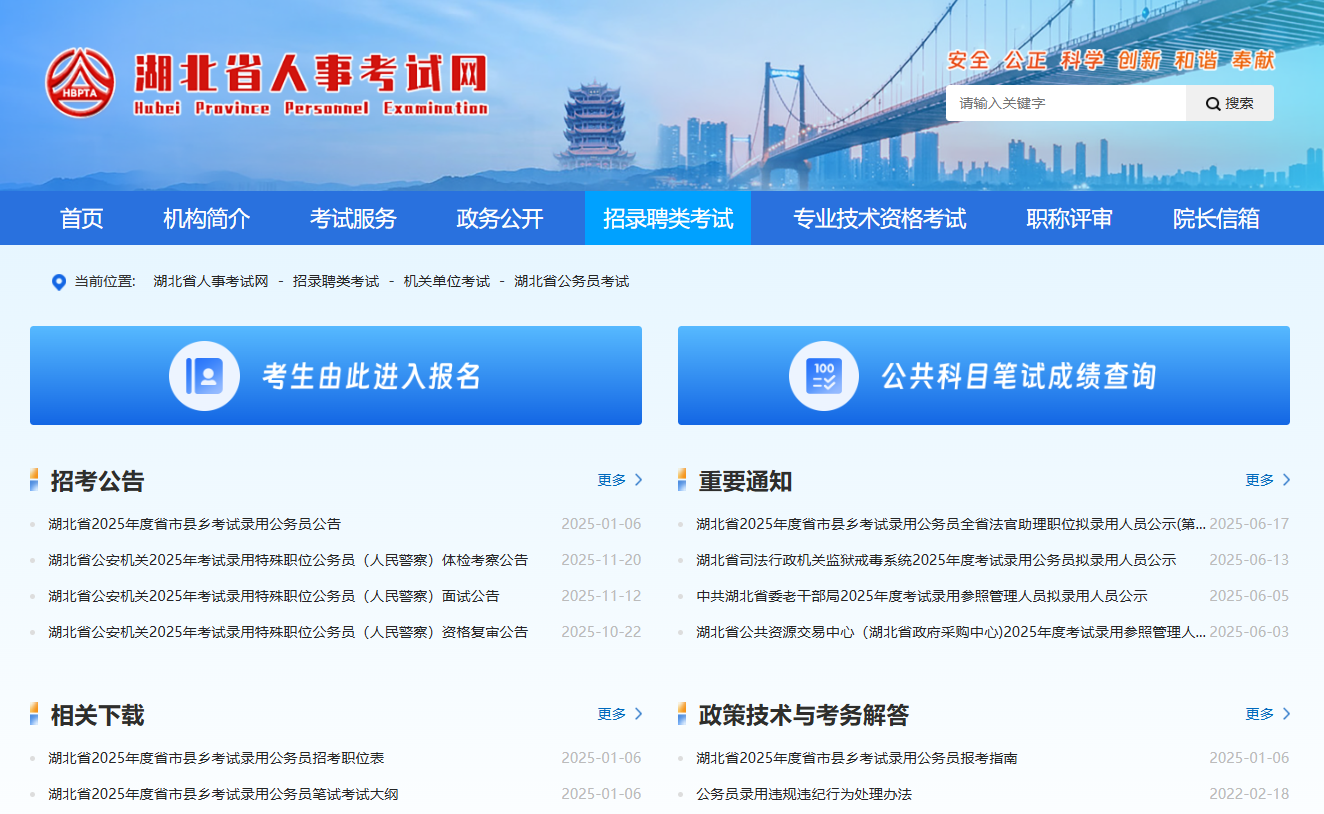This screenshot has width=1324, height=814.
Task: Click the chevron arrow beside 招考公告 更多
Action: [x=639, y=480]
